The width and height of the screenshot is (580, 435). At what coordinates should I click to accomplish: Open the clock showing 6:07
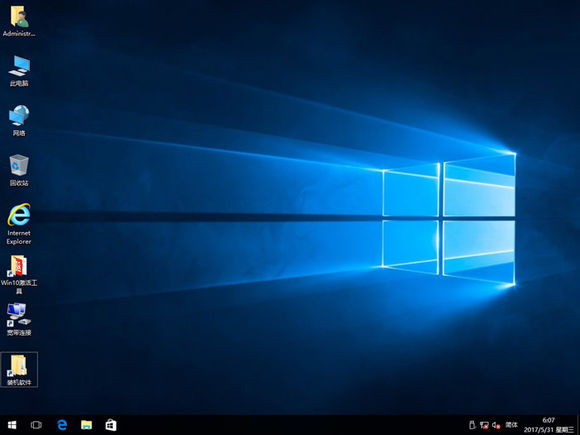[x=549, y=425]
